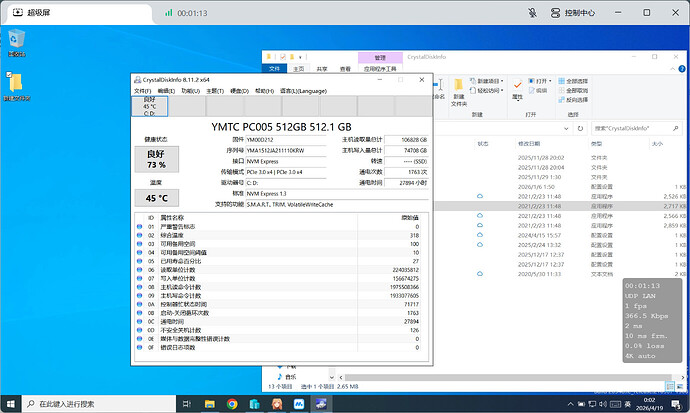Open the 控制中心 control center
690x413 pixels.
(573, 13)
